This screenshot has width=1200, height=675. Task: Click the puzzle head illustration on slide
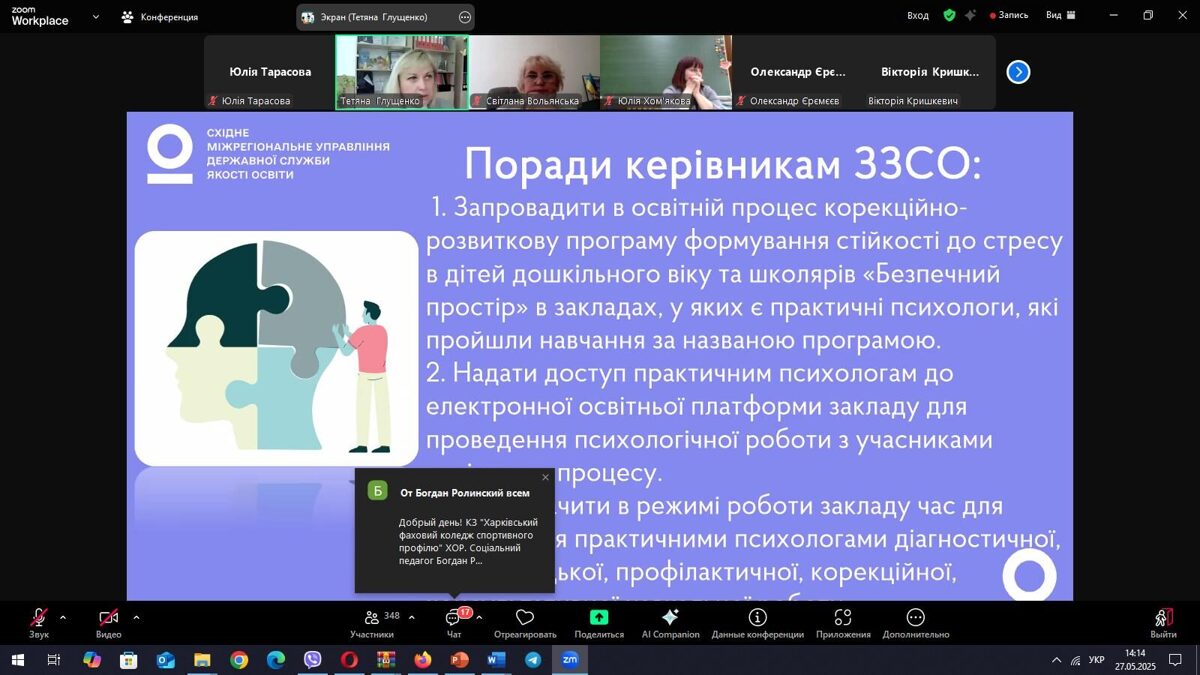[276, 348]
